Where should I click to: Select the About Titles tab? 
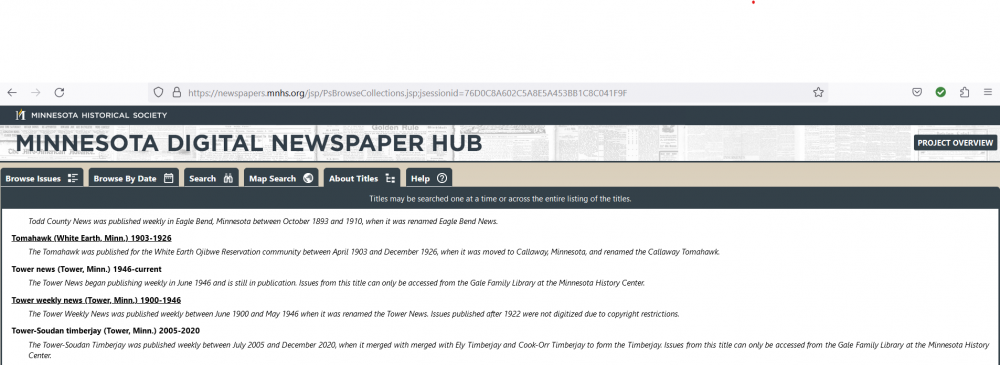point(362,178)
